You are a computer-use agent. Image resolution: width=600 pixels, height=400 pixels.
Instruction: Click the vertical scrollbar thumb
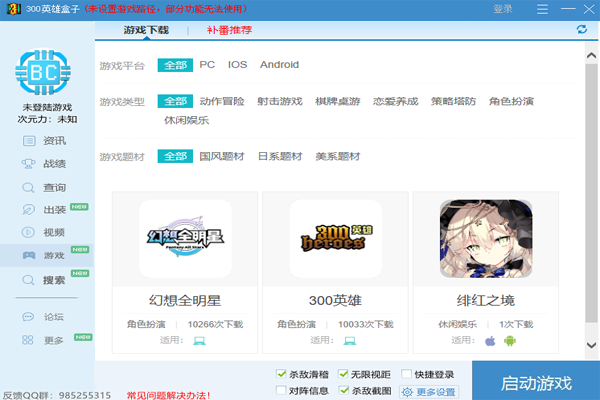point(591,195)
